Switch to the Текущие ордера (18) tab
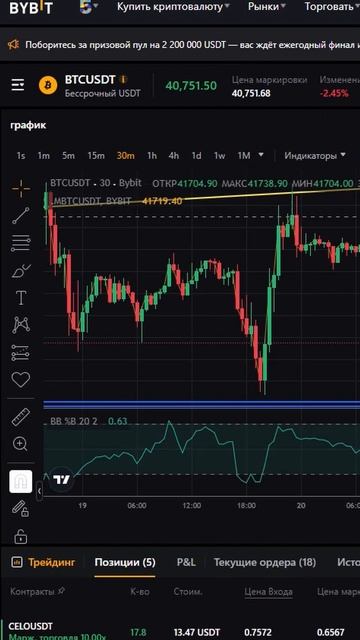 (265, 562)
